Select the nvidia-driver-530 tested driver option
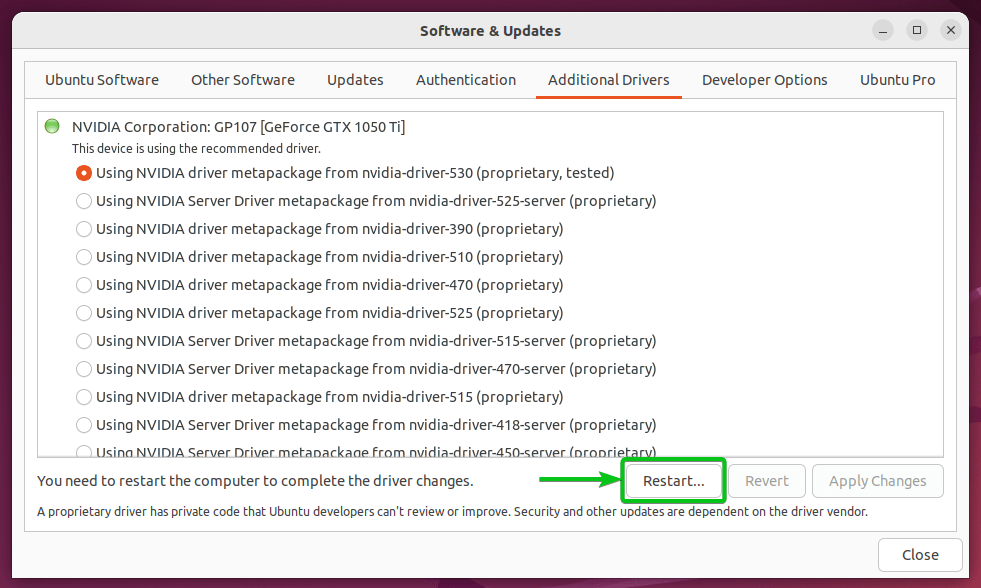The image size is (981, 588). 84,173
